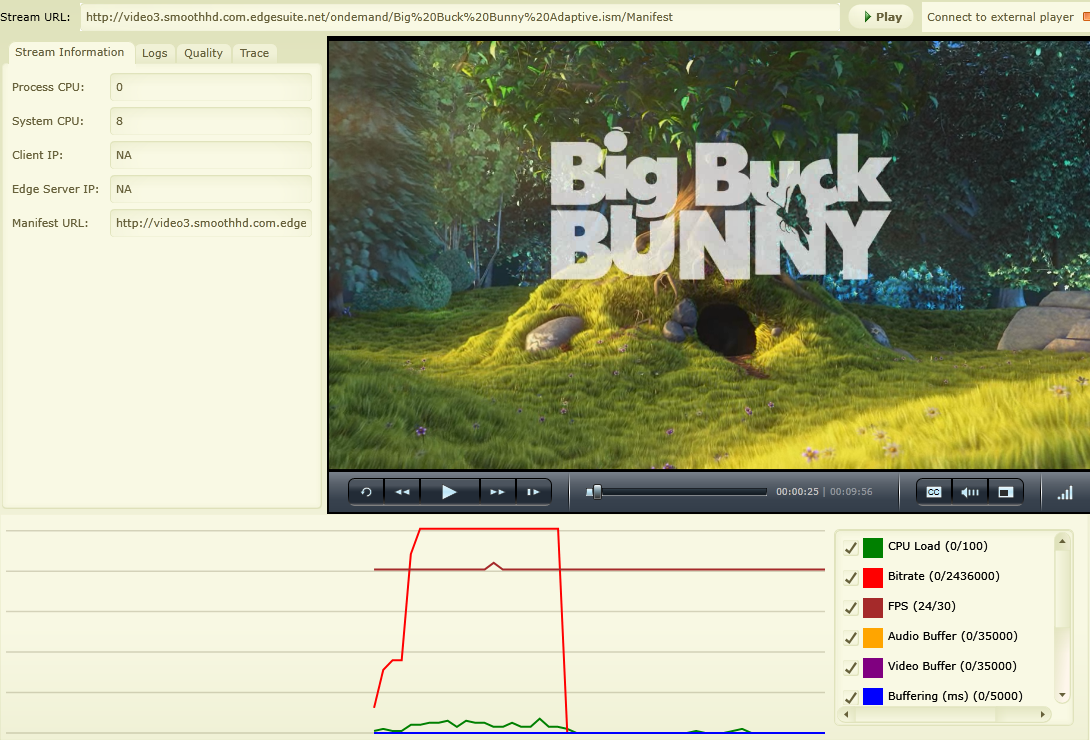This screenshot has height=740, width=1090.
Task: Click legend scroll up arrow
Action: tap(1061, 541)
